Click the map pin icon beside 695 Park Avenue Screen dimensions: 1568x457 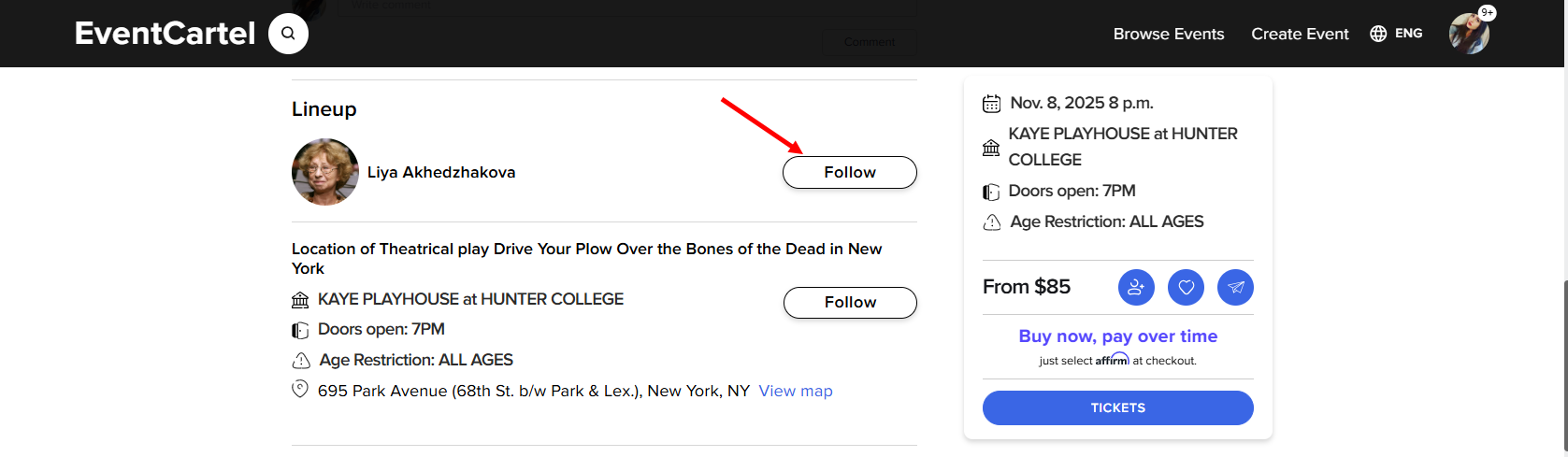pos(300,389)
